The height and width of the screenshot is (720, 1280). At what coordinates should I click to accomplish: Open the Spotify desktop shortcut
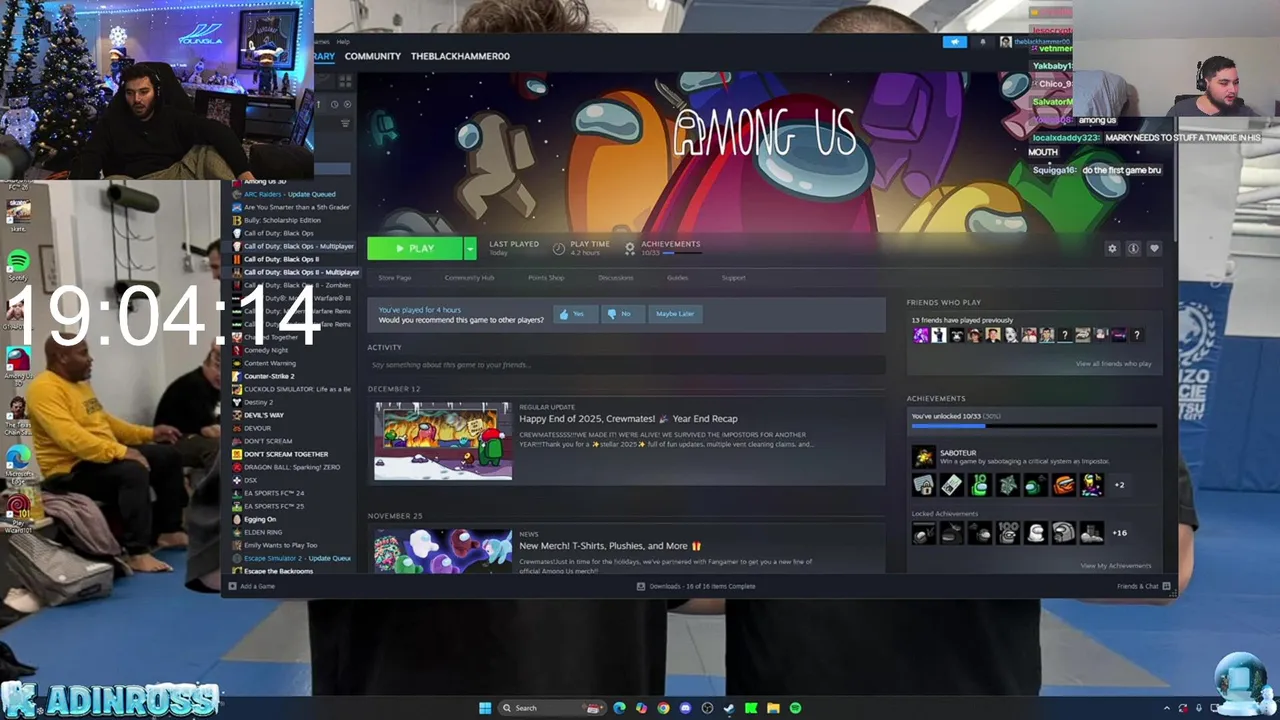coord(18,264)
